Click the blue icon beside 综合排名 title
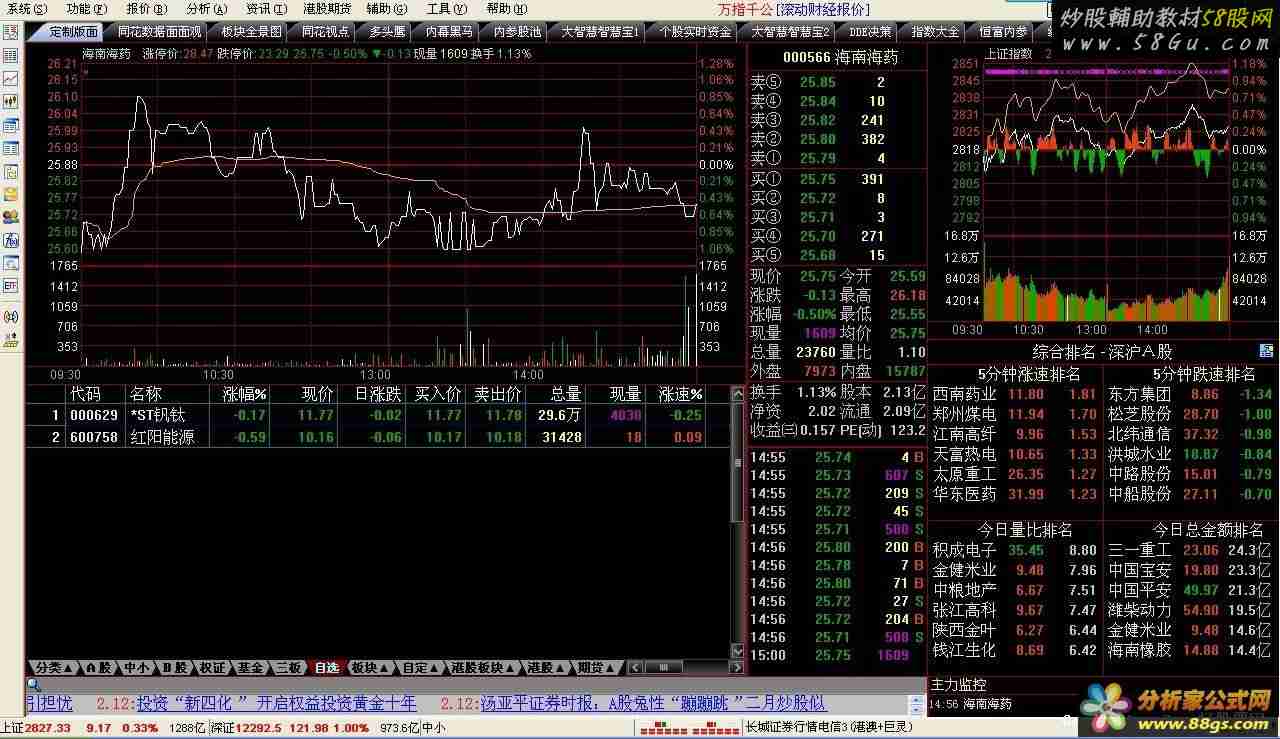Viewport: 1280px width, 739px height. point(1266,351)
